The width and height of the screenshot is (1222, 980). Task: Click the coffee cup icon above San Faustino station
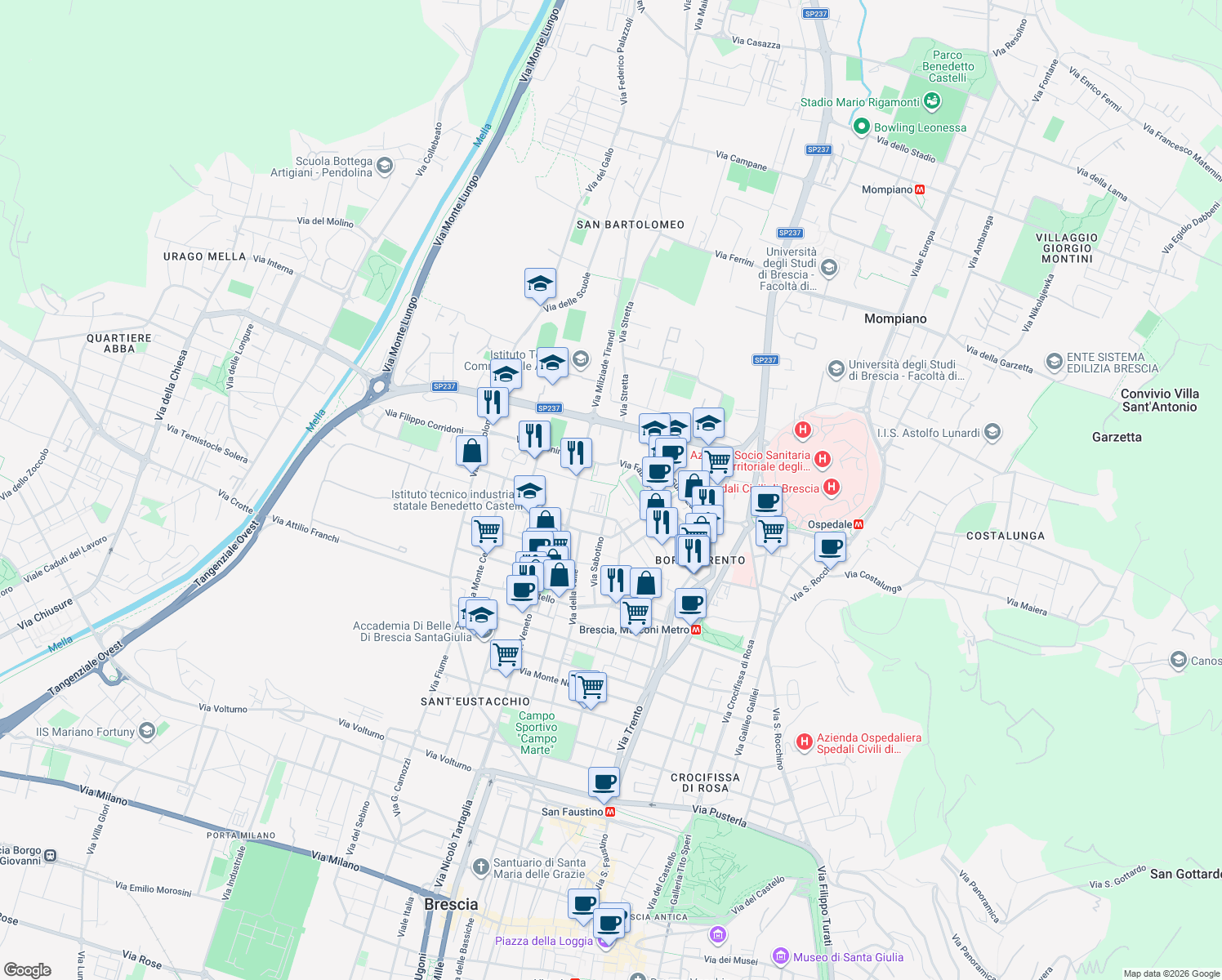click(x=603, y=782)
